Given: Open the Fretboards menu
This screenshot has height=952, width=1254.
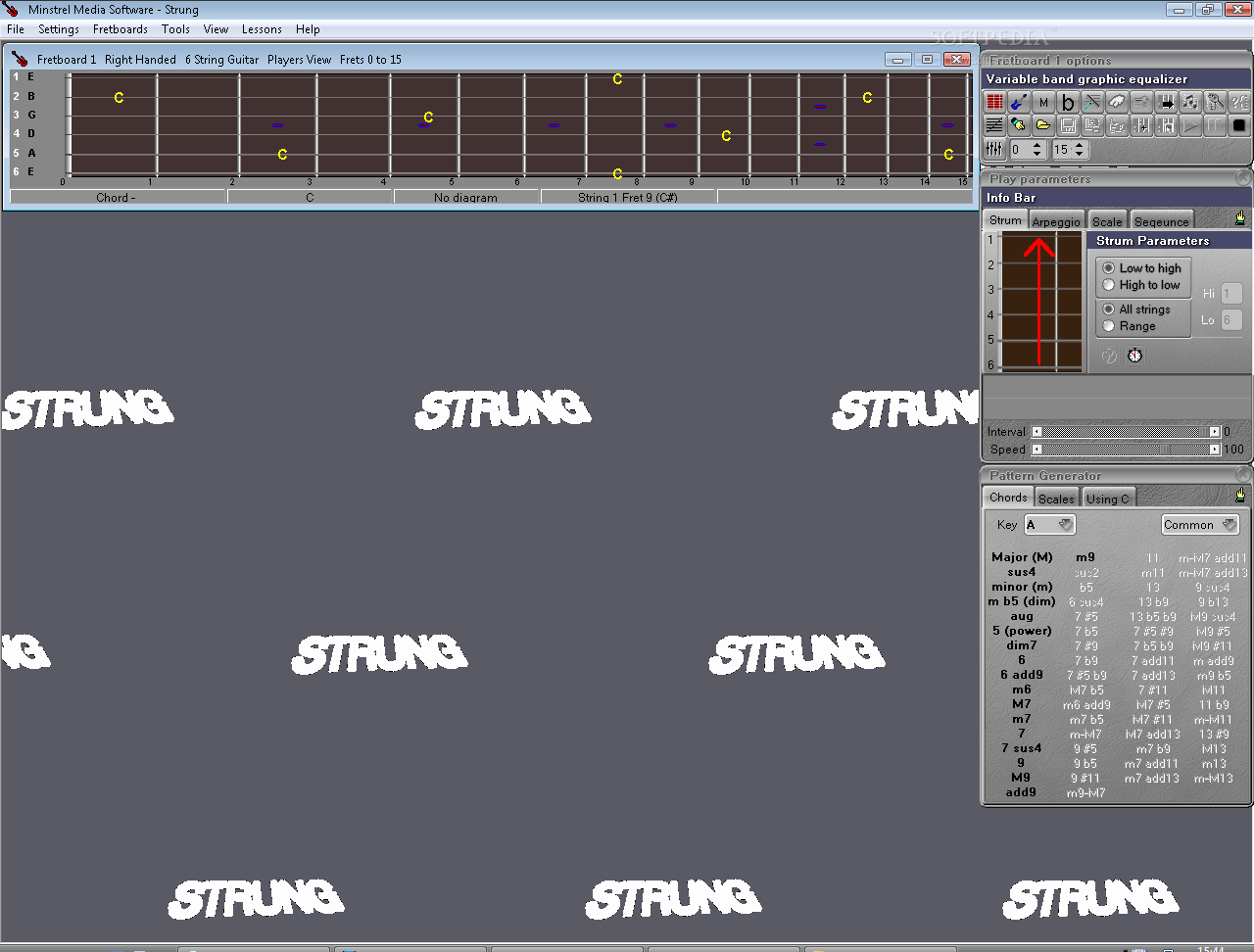Looking at the screenshot, I should (121, 29).
